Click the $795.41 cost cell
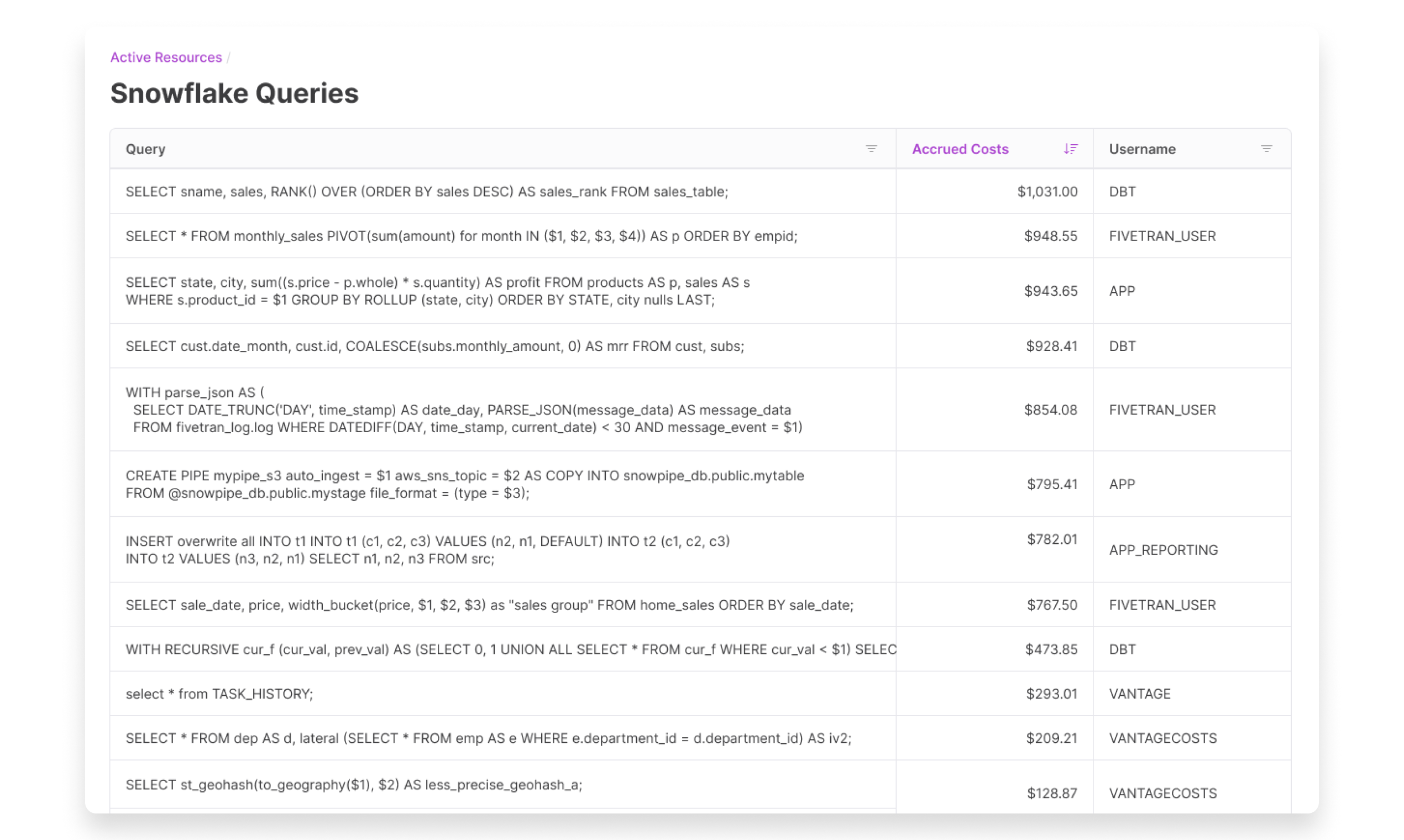Screen dimensions: 1404x840 (x=1052, y=484)
